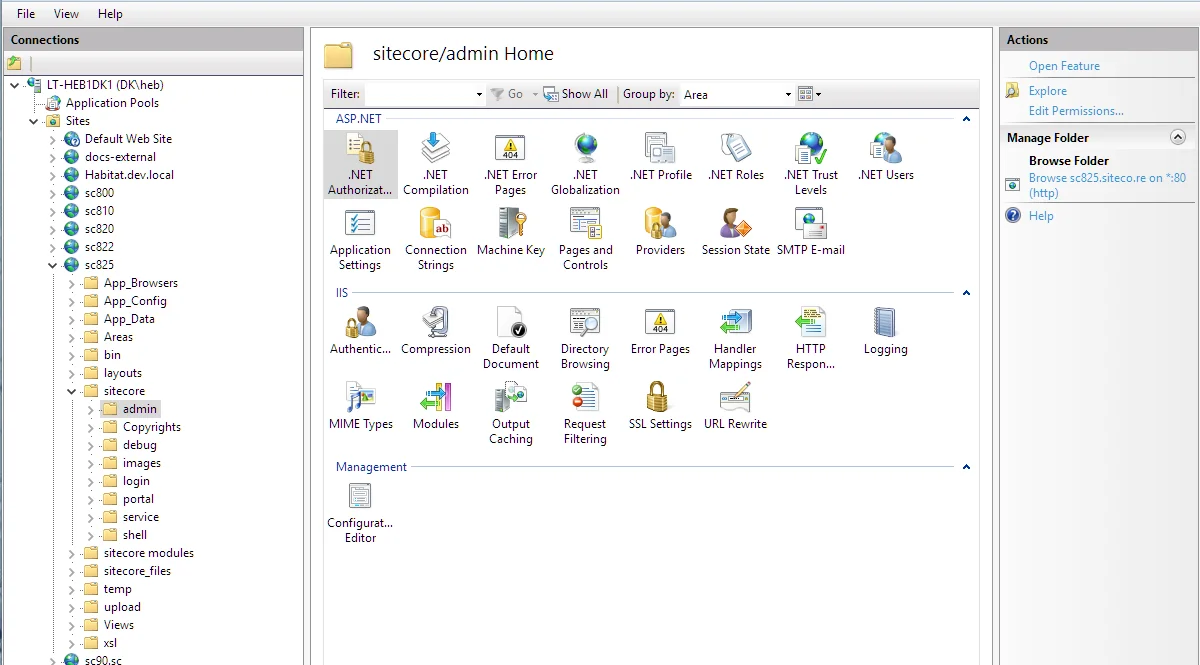
Task: Expand the sc800 site node
Action: point(53,193)
